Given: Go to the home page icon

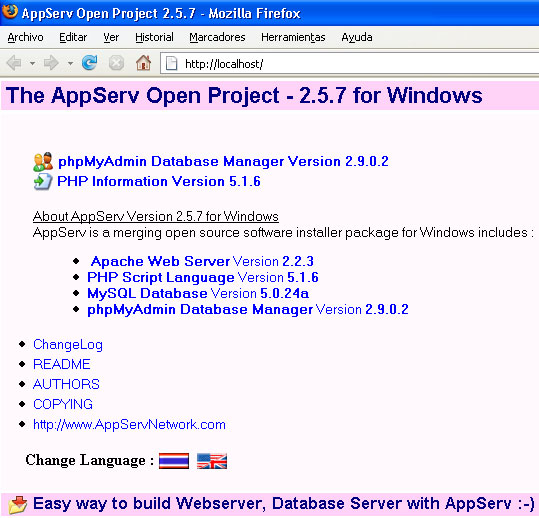Looking at the screenshot, I should 143,63.
